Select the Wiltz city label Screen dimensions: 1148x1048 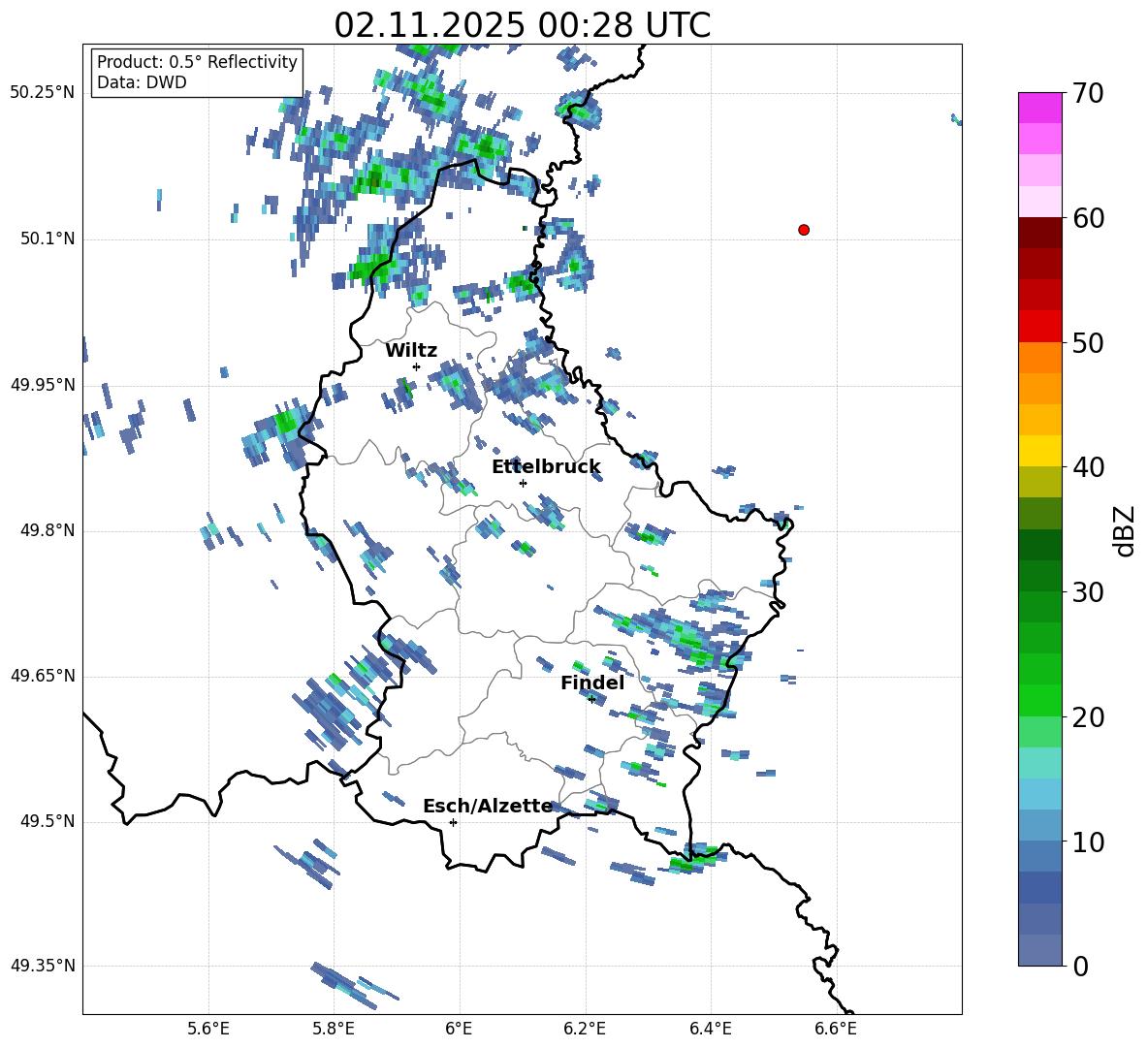coord(411,351)
